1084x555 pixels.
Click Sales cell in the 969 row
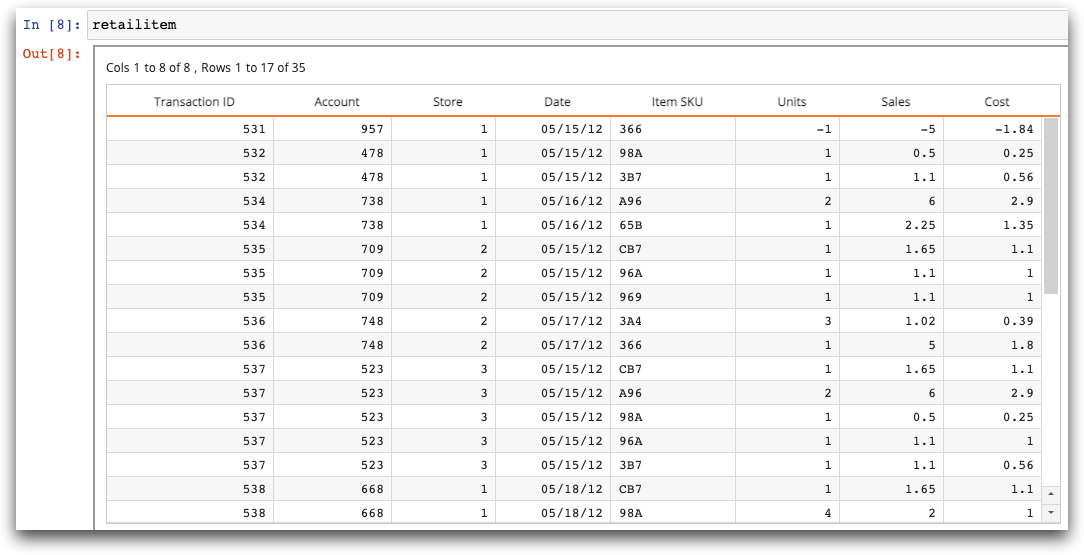892,297
